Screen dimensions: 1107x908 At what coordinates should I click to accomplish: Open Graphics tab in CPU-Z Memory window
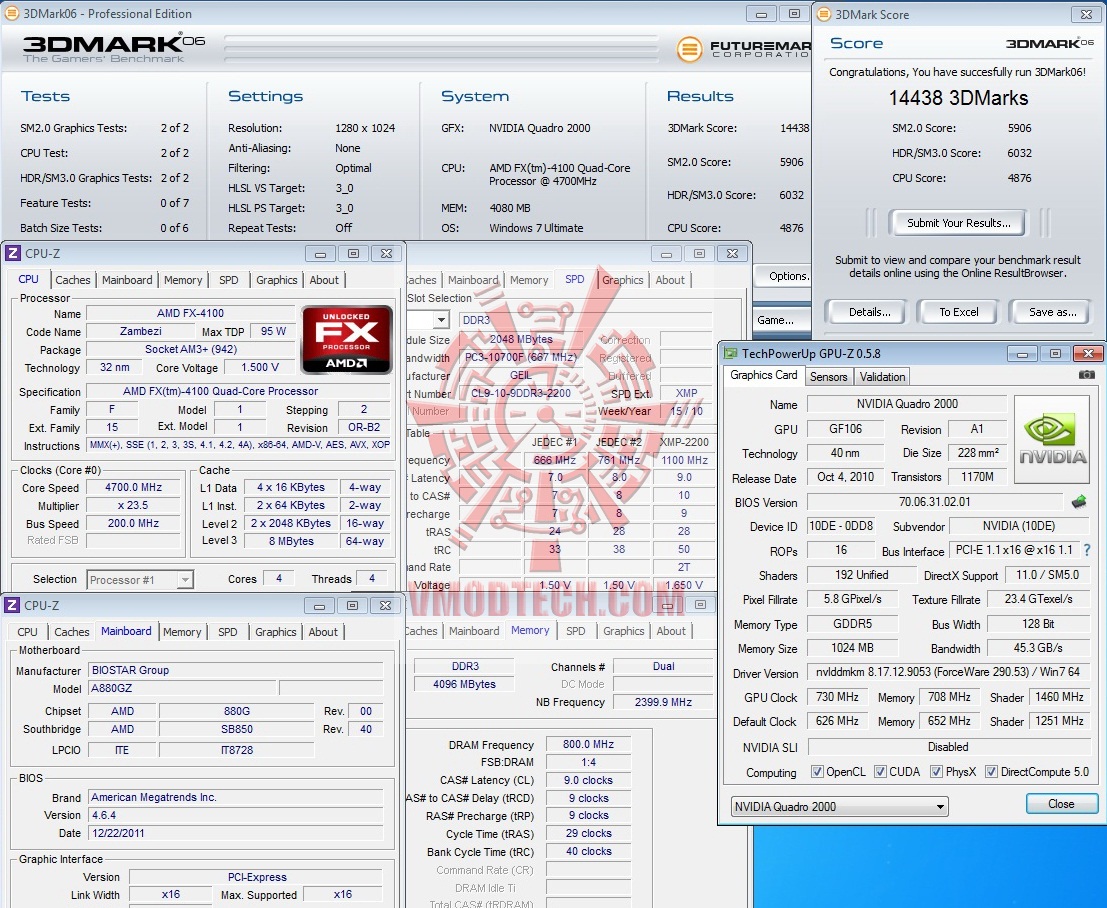[623, 631]
